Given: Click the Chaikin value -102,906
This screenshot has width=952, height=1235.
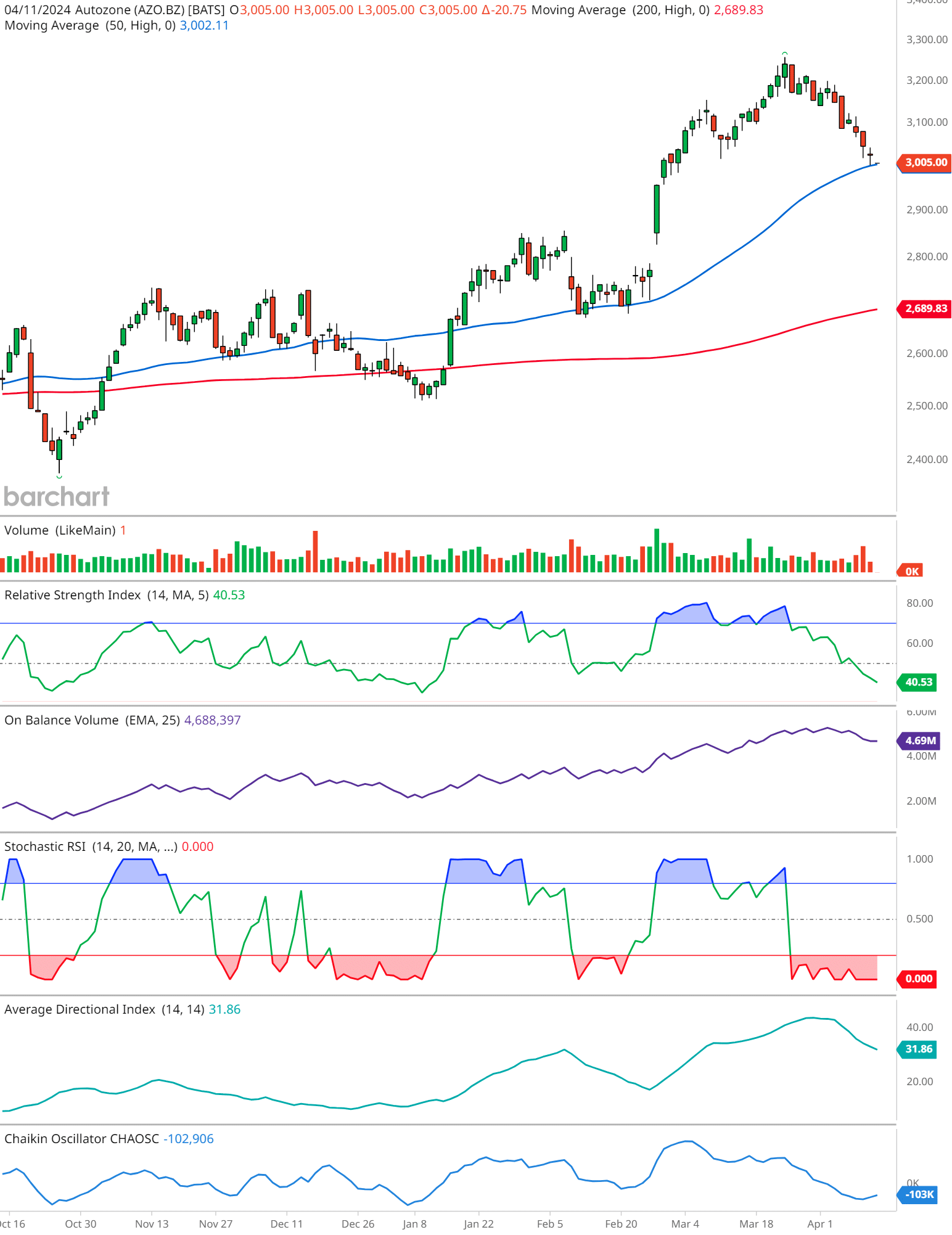Looking at the screenshot, I should tap(188, 1139).
